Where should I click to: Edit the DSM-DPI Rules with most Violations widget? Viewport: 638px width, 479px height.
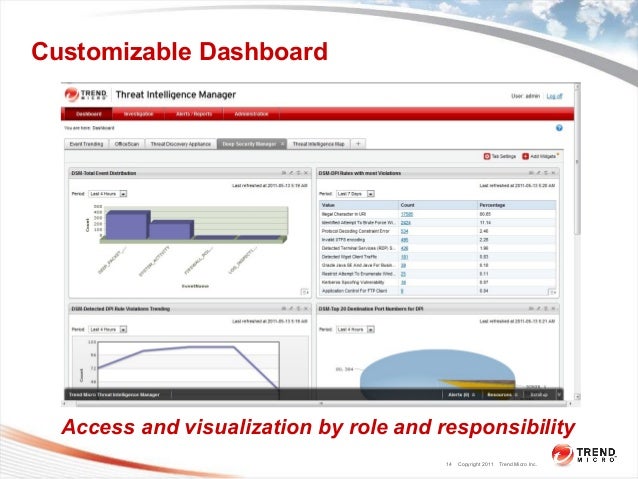point(538,173)
